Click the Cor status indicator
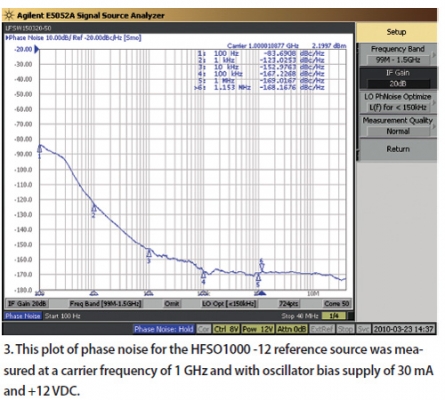Screen dimensions: 445x400 tap(203, 329)
